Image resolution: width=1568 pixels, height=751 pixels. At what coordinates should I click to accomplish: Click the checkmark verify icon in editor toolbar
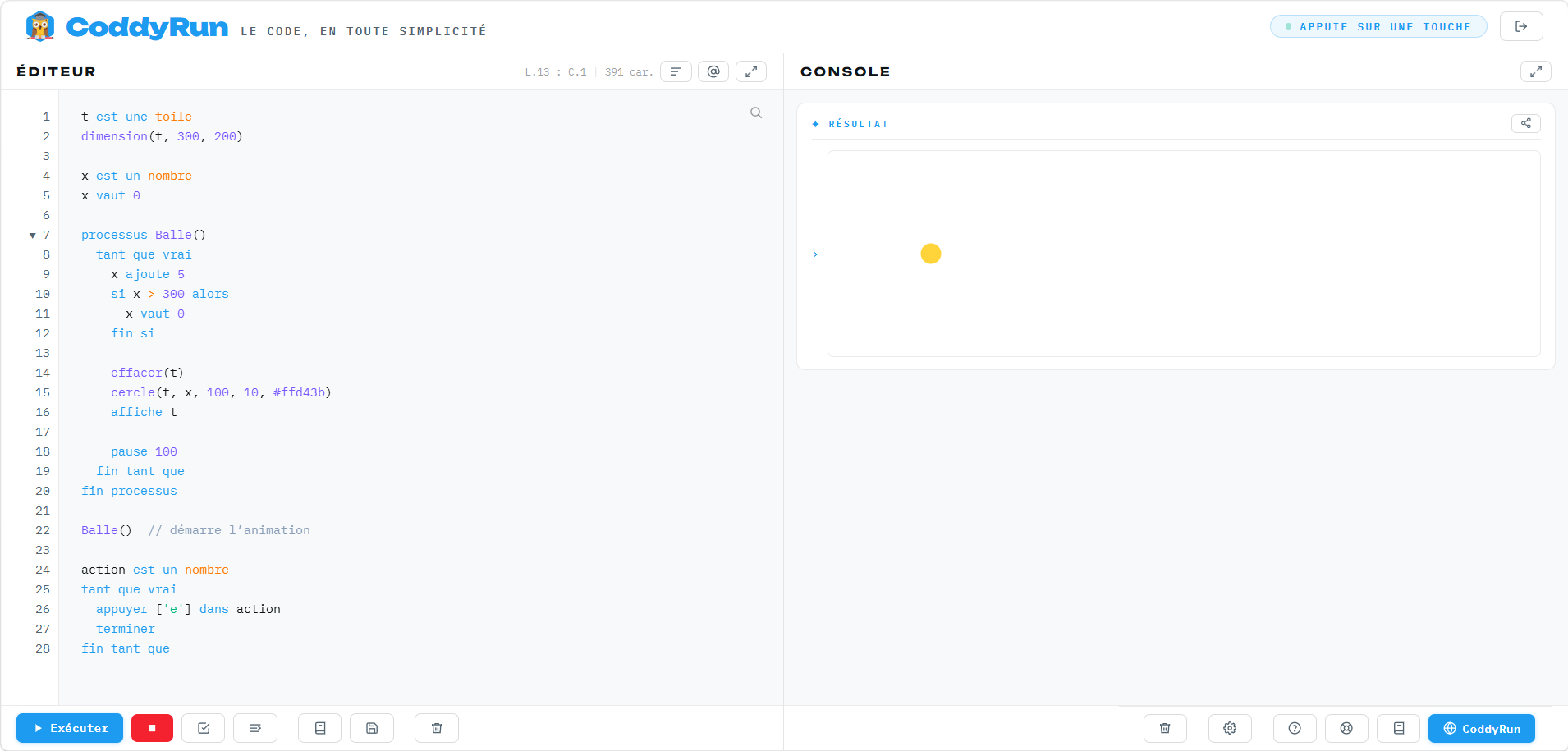(x=204, y=728)
